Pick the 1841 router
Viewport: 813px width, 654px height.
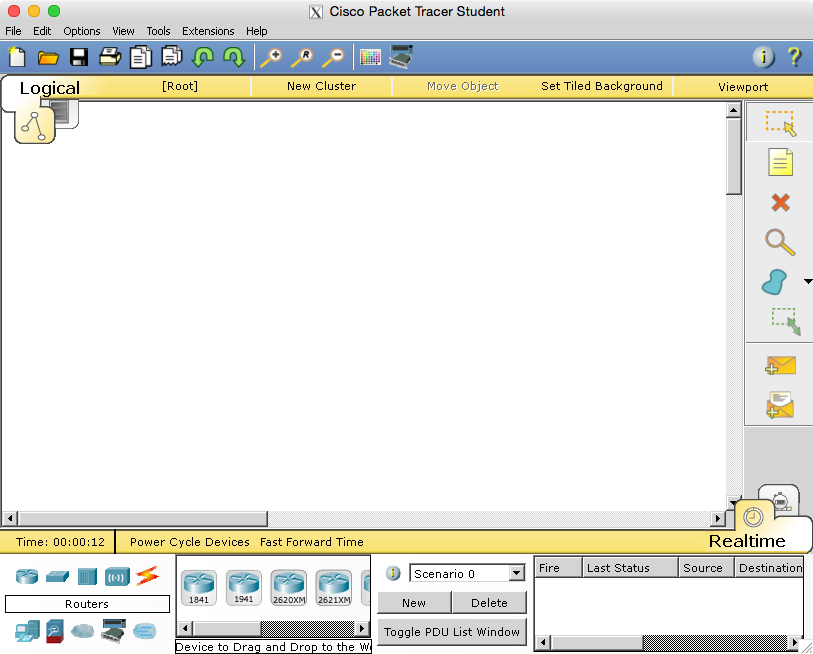pos(199,588)
